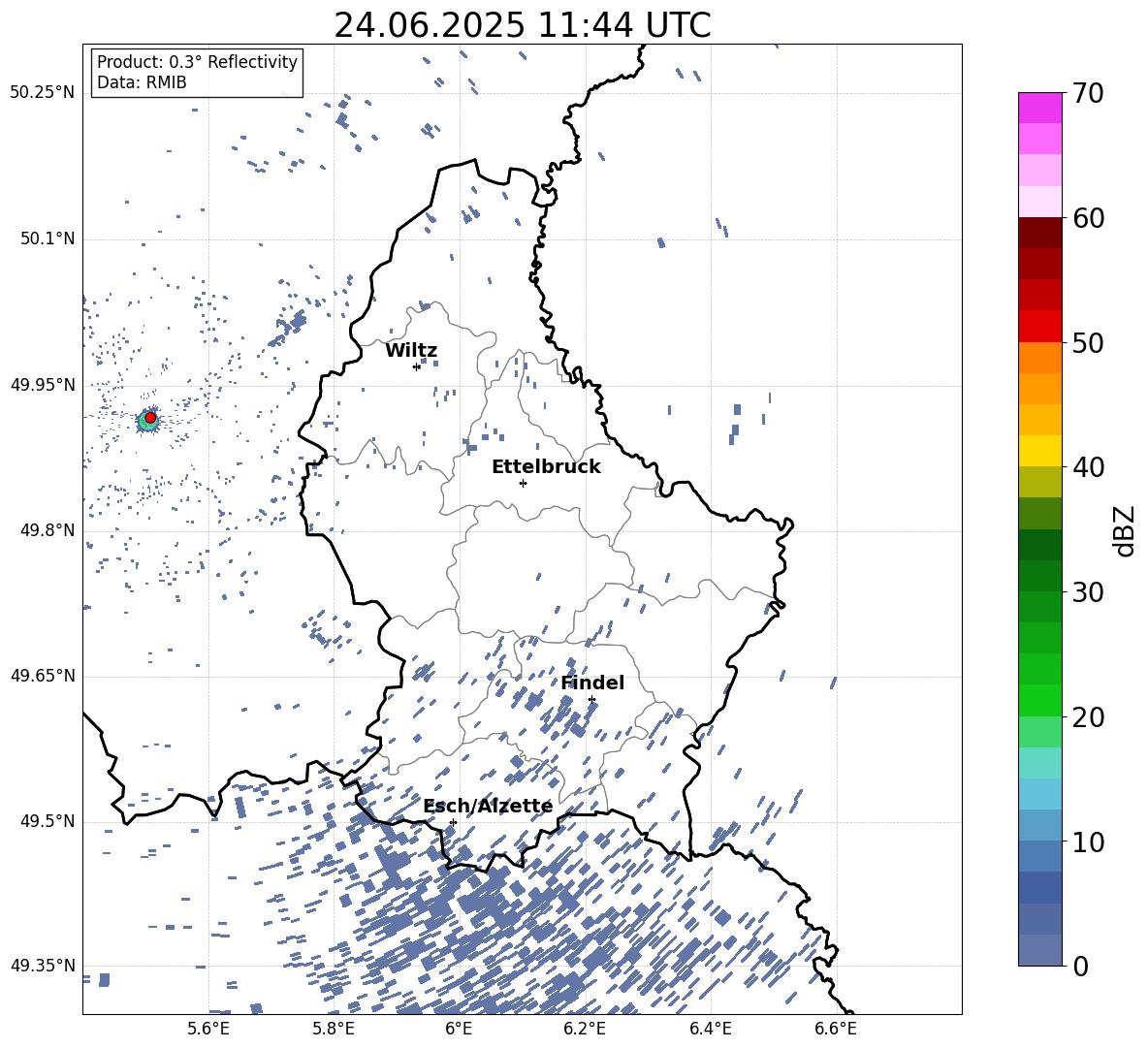The width and height of the screenshot is (1148, 1048).
Task: Click the Findel station label
Action: [x=592, y=683]
